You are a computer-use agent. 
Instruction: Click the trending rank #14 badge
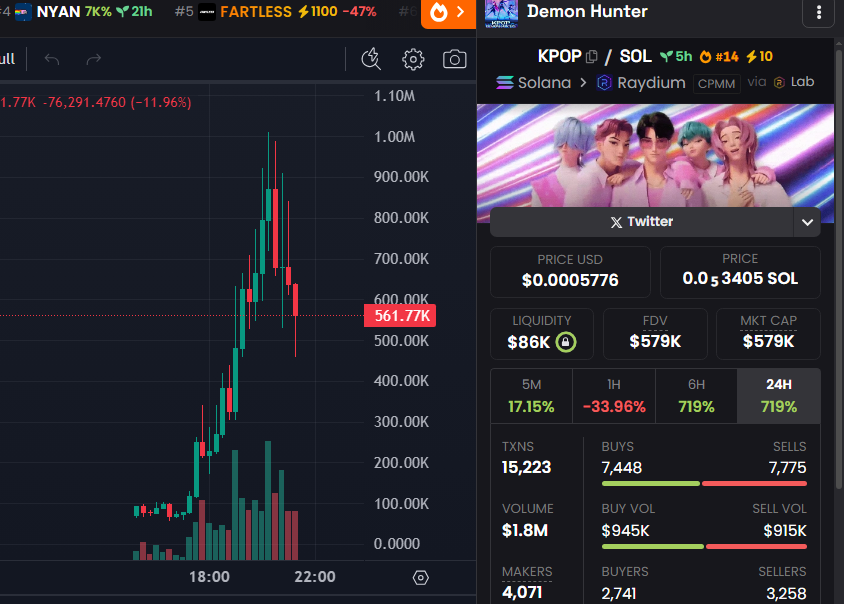pos(719,57)
